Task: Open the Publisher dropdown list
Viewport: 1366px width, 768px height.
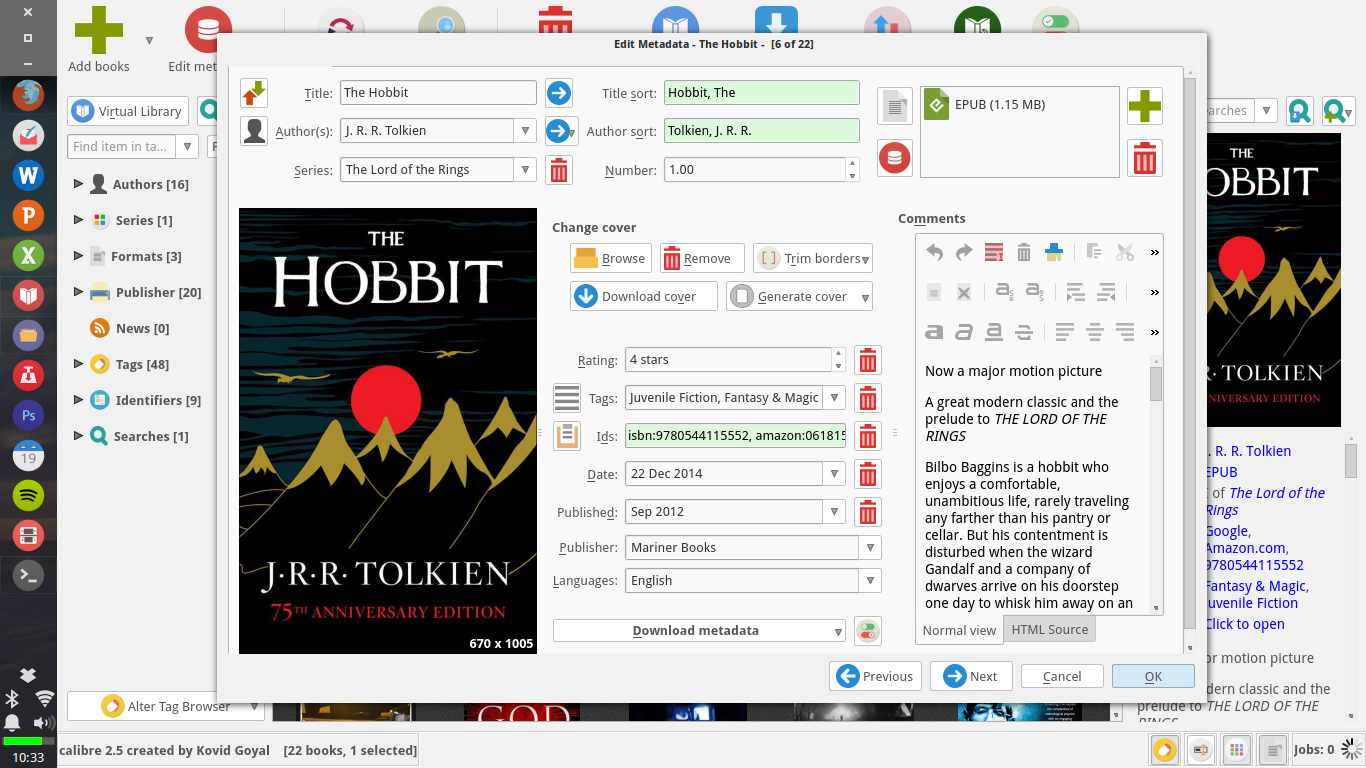Action: [x=871, y=548]
